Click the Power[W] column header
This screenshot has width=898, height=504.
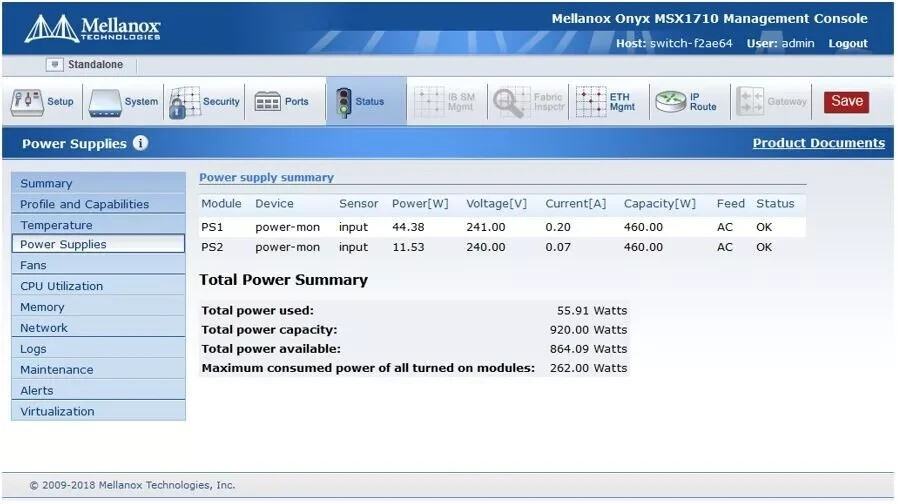coord(420,203)
